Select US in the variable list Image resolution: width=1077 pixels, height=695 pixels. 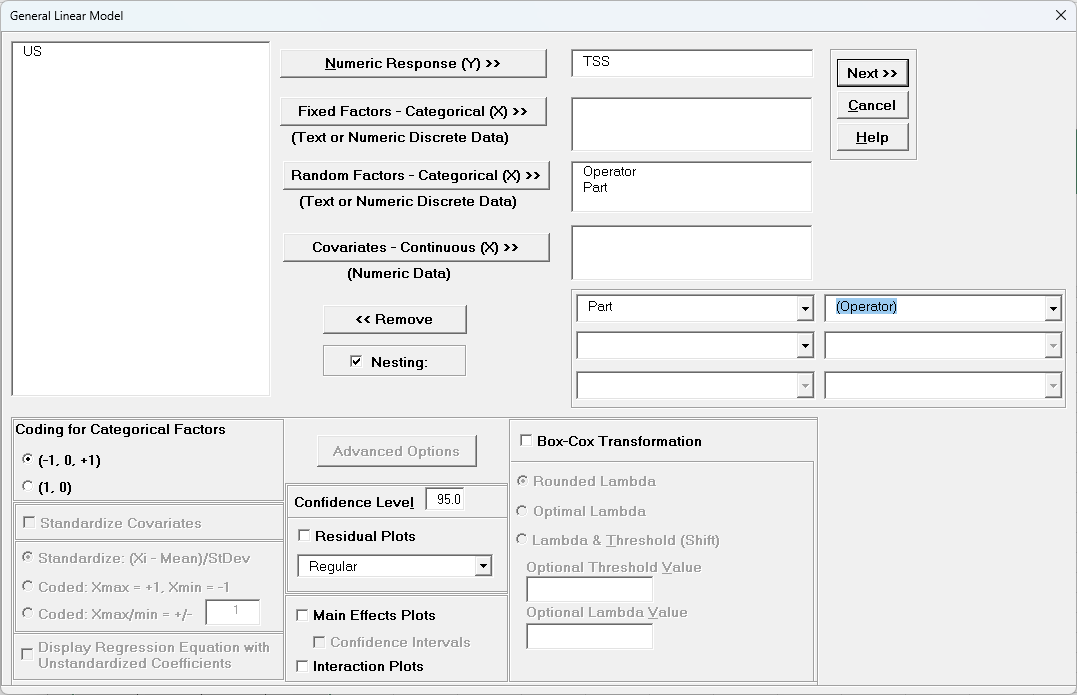(x=33, y=51)
